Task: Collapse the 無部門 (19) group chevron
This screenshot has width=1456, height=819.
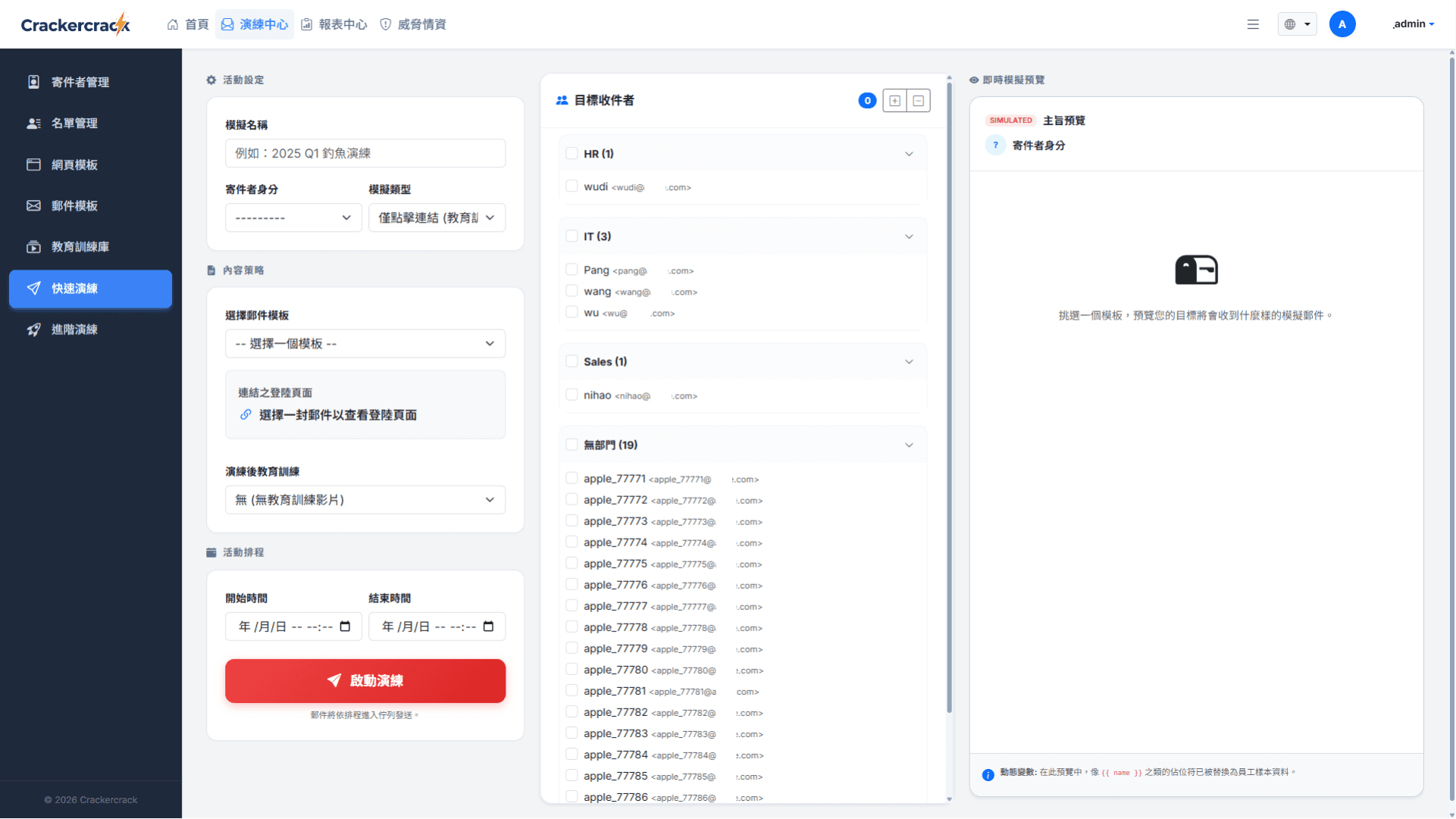Action: tap(909, 445)
